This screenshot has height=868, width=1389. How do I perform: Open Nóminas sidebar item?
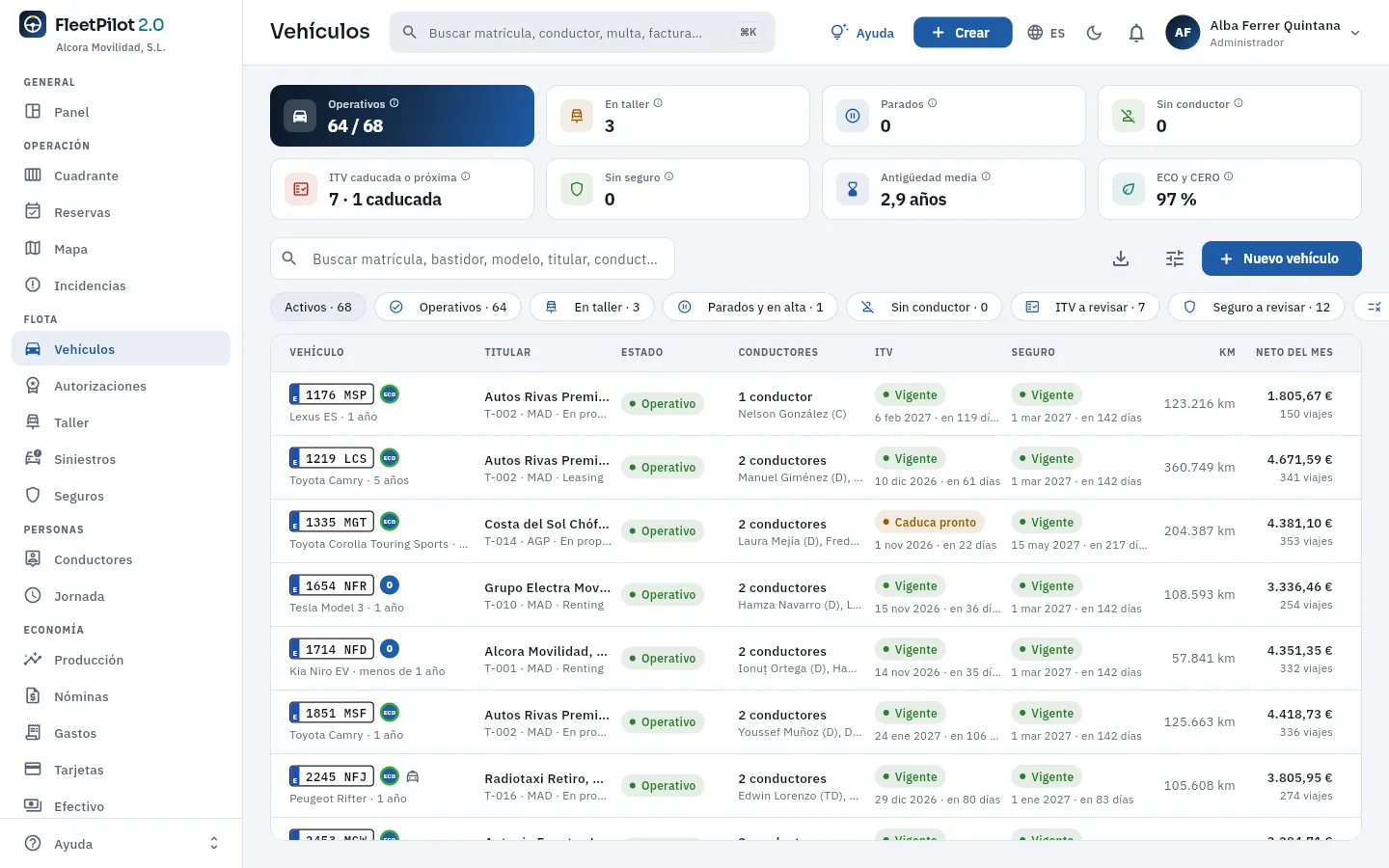click(121, 696)
